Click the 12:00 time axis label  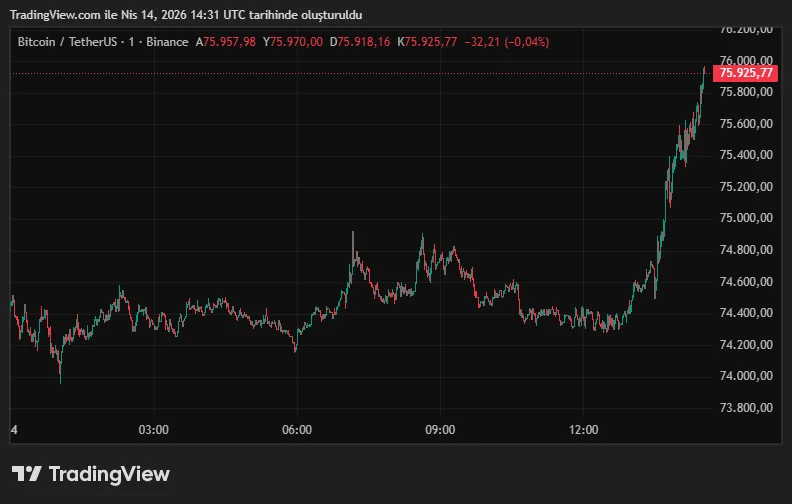(583, 430)
